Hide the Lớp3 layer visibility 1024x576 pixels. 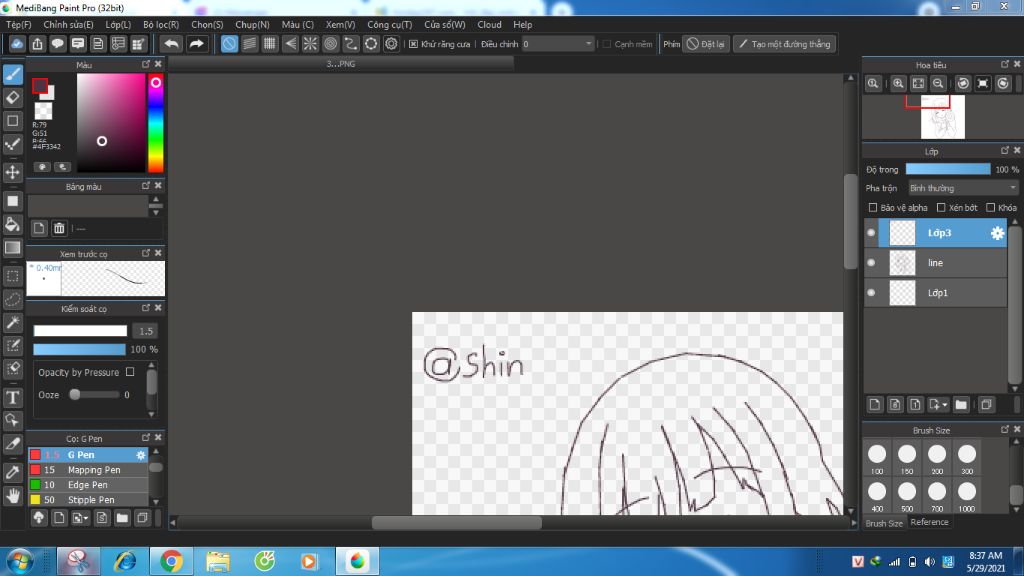(871, 232)
